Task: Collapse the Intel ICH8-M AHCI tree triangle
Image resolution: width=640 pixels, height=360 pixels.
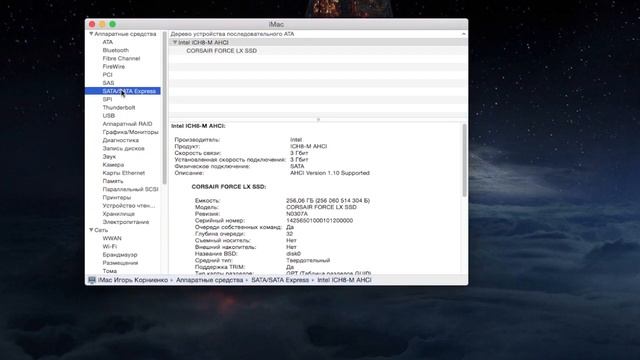Action: pyautogui.click(x=175, y=42)
